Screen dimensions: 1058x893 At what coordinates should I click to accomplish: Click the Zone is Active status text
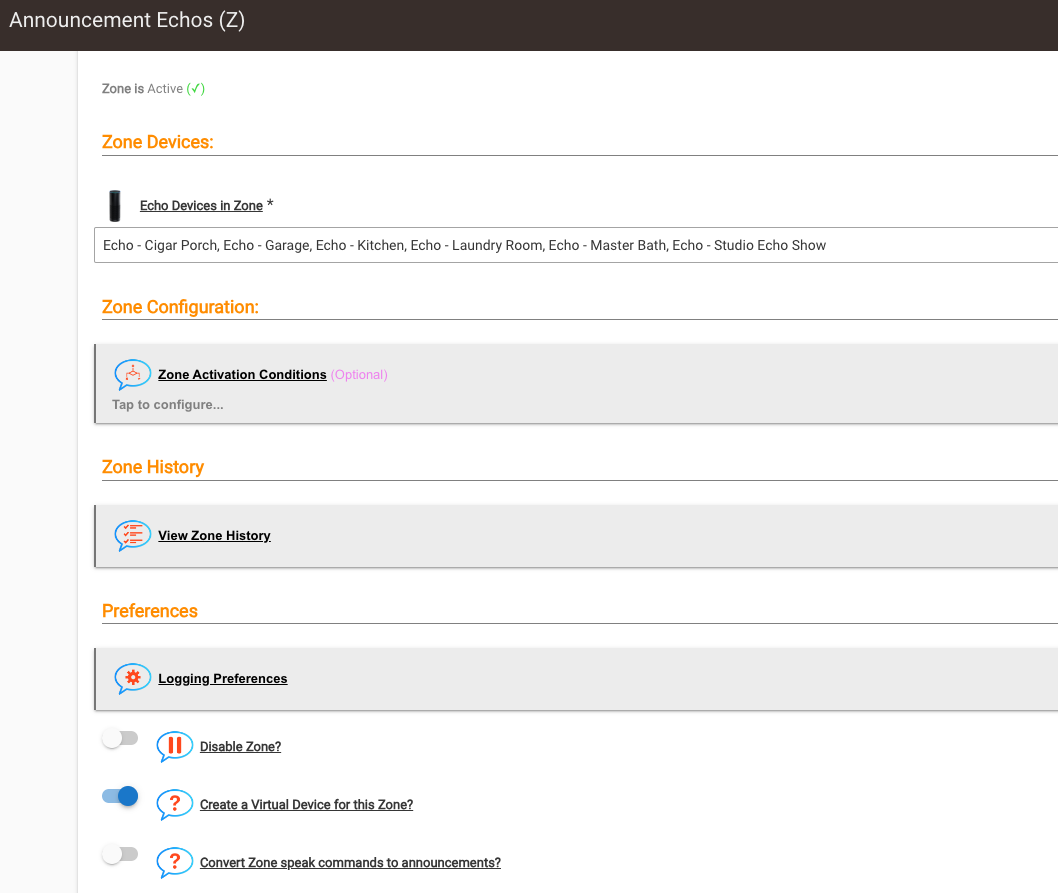[153, 88]
